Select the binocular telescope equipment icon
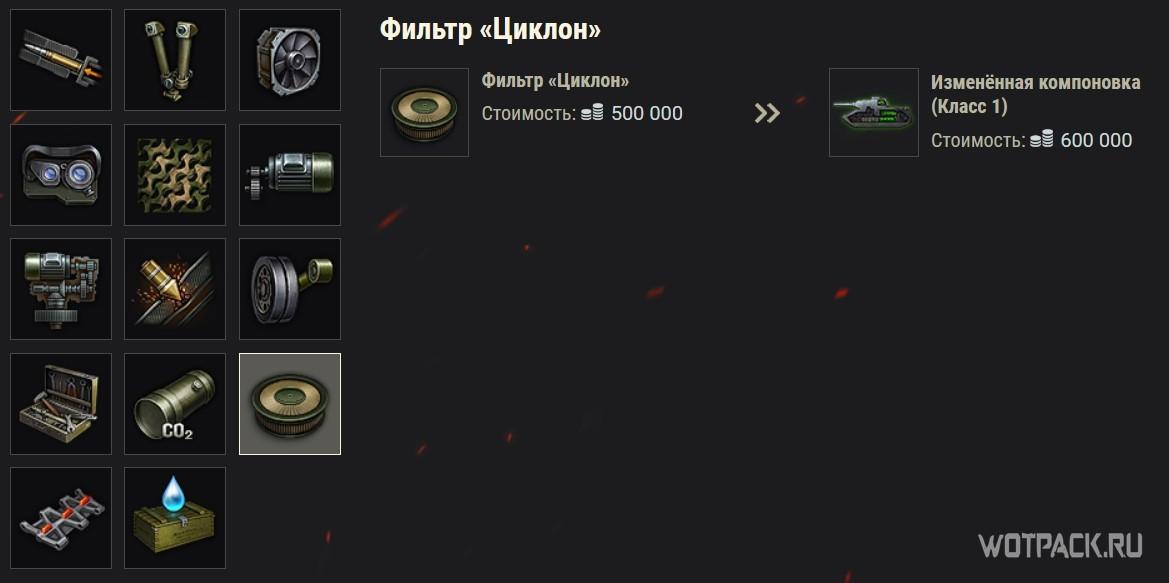The width and height of the screenshot is (1169, 583). [174, 60]
